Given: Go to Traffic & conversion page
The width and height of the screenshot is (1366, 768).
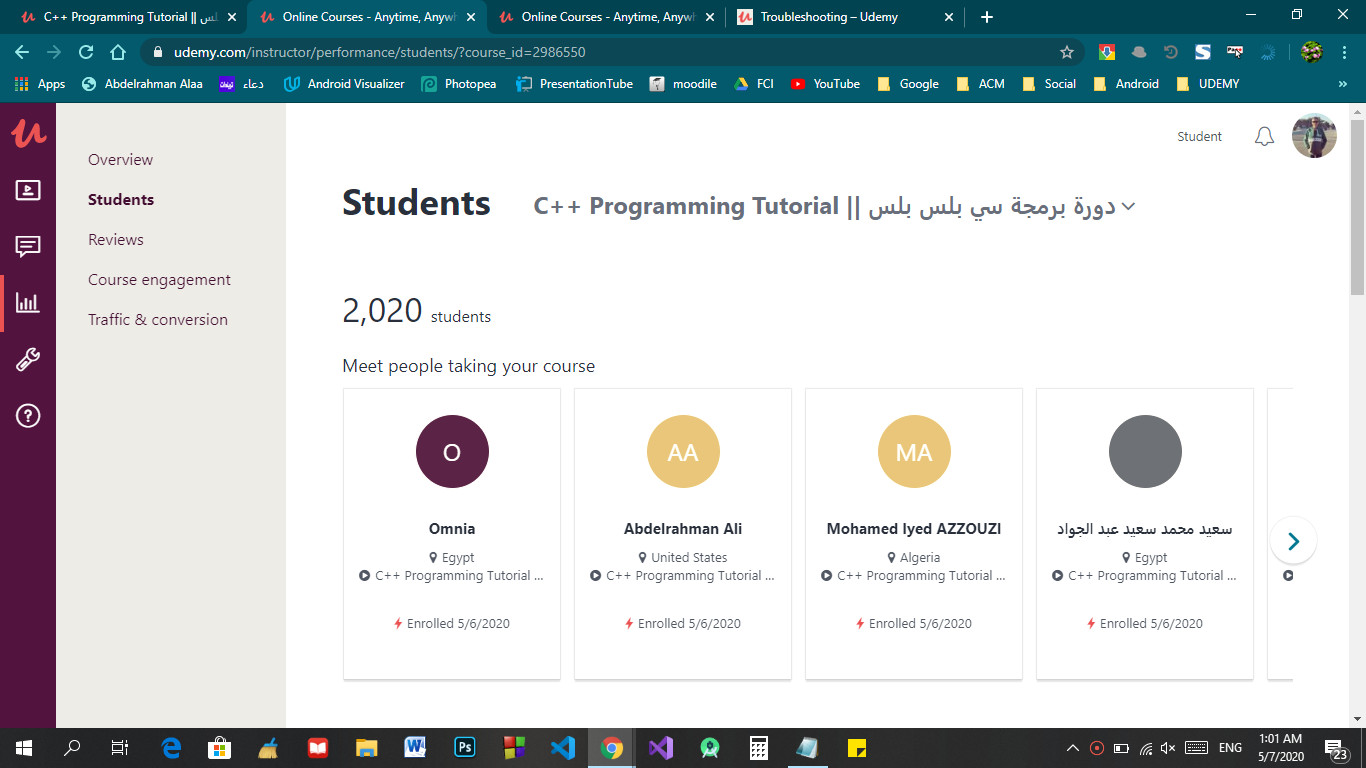Looking at the screenshot, I should [x=156, y=319].
